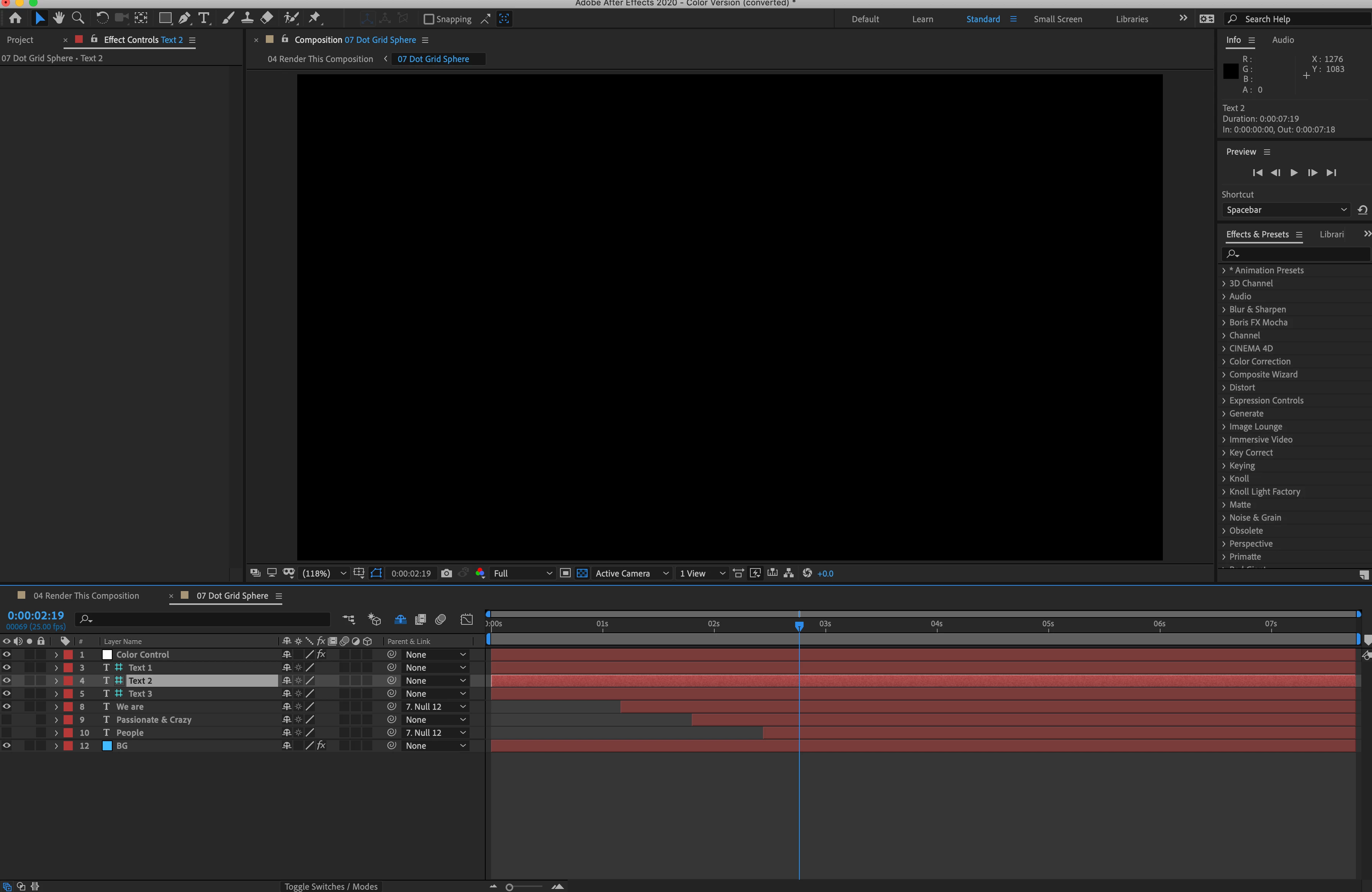Click the Home icon in toolbar
The image size is (1372, 892).
point(16,18)
